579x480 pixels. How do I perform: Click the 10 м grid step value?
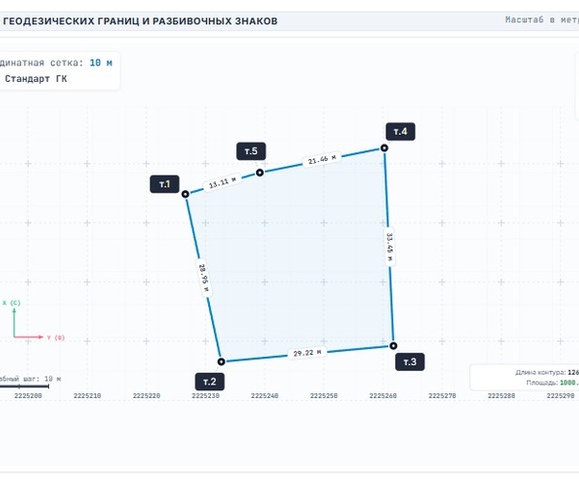pos(101,63)
